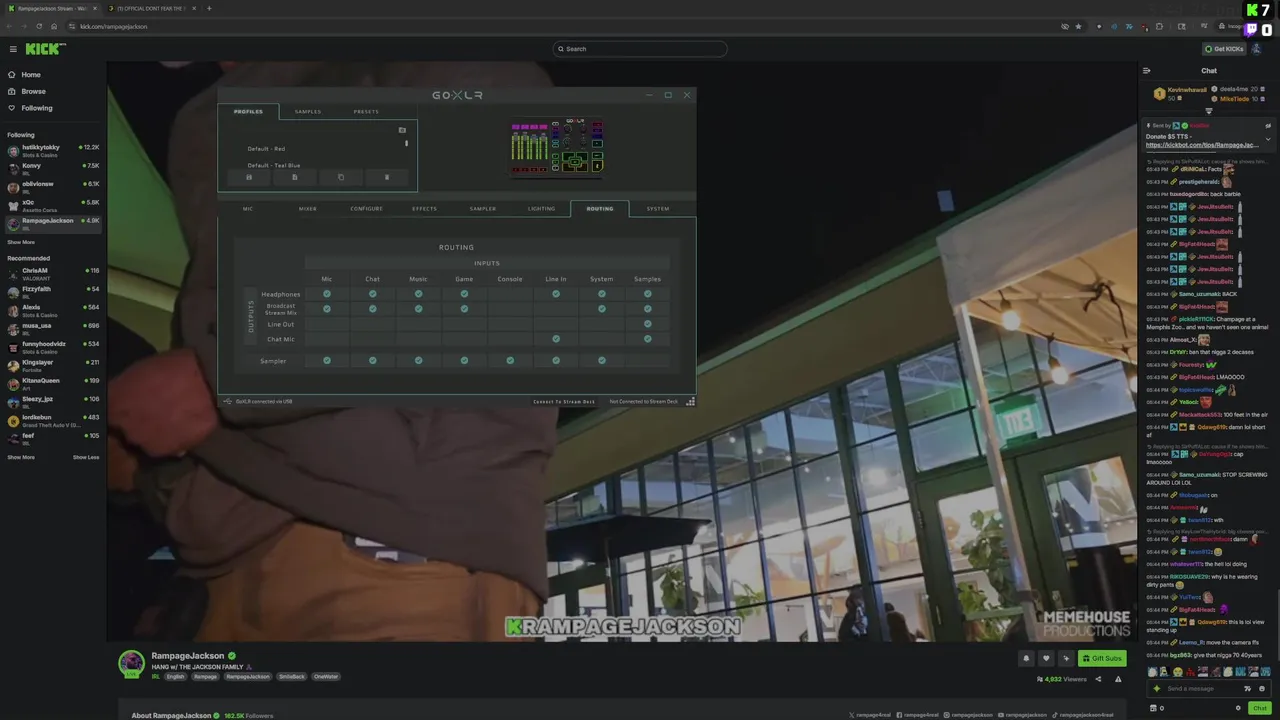Click the share icon next to Viewers count
Screen dimensions: 1280x720
(1098, 679)
